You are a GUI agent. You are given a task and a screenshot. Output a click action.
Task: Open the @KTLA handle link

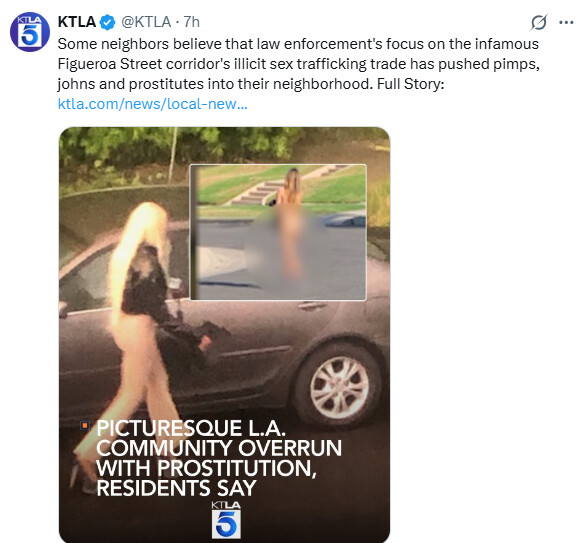(x=146, y=22)
